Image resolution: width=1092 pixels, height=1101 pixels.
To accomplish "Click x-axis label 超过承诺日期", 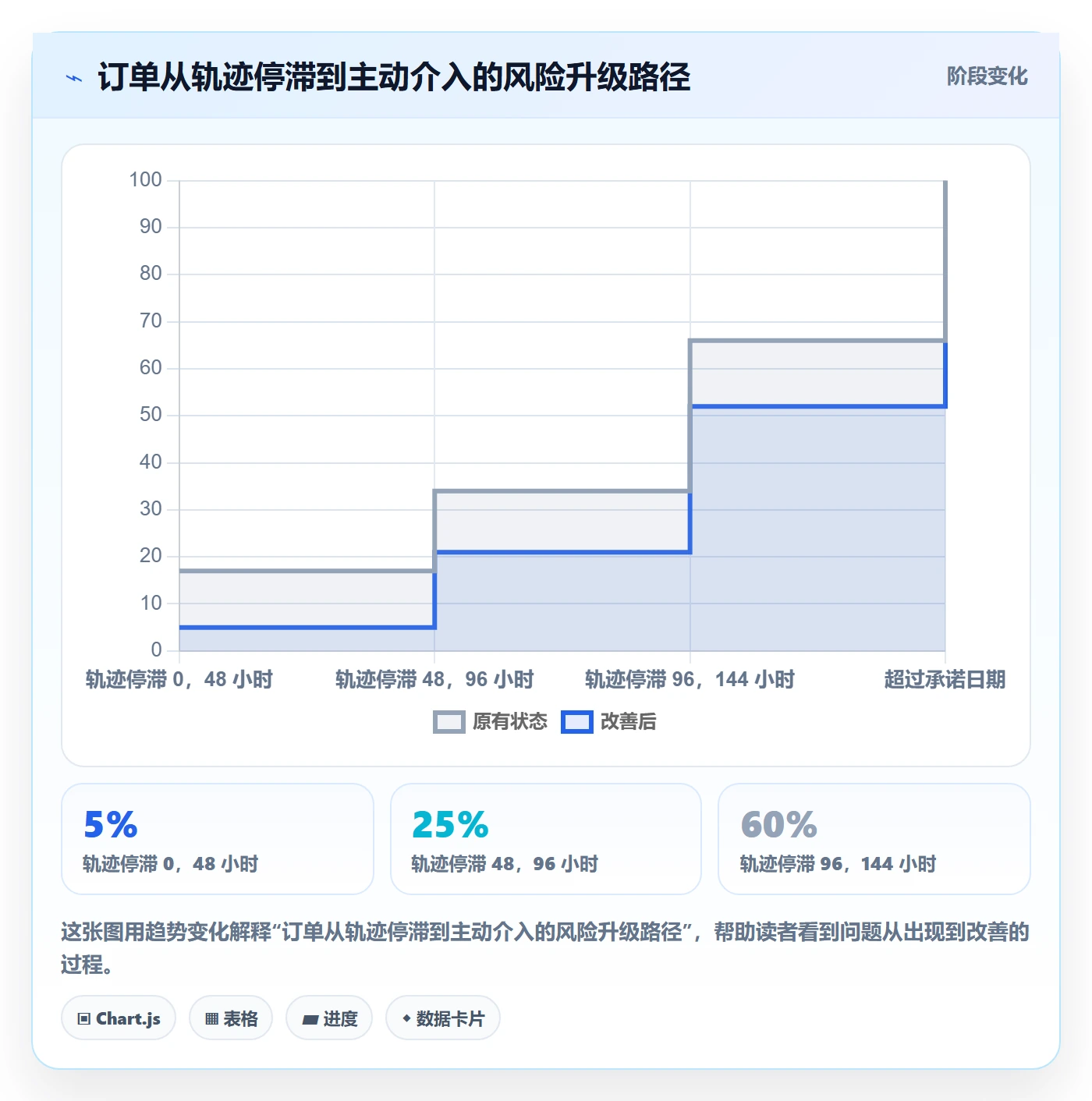I will (945, 680).
